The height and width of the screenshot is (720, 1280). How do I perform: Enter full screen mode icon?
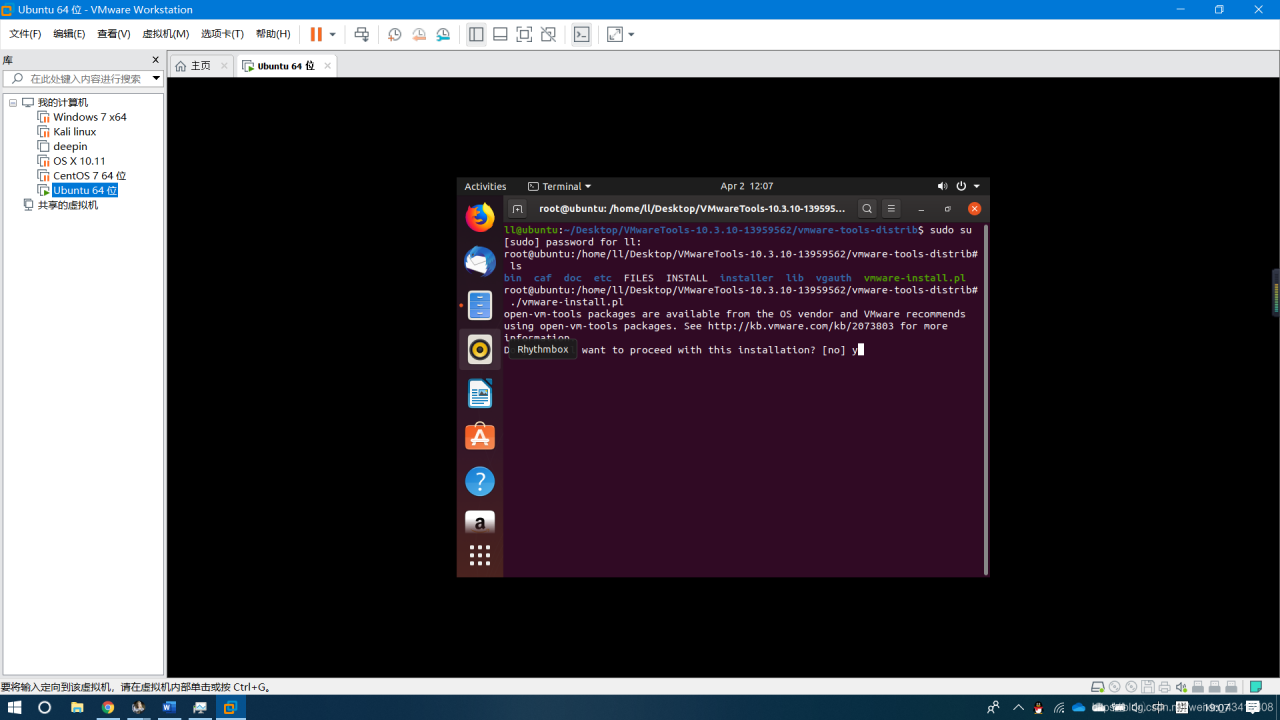coord(524,34)
